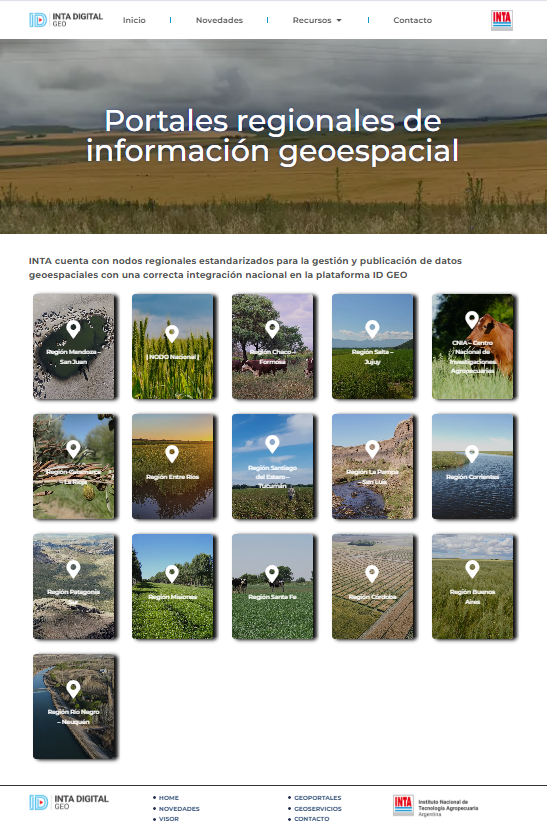This screenshot has width=547, height=826.
Task: Click the pin icon on Región Río Negro – Neuquén card
Action: pyautogui.click(x=73, y=689)
